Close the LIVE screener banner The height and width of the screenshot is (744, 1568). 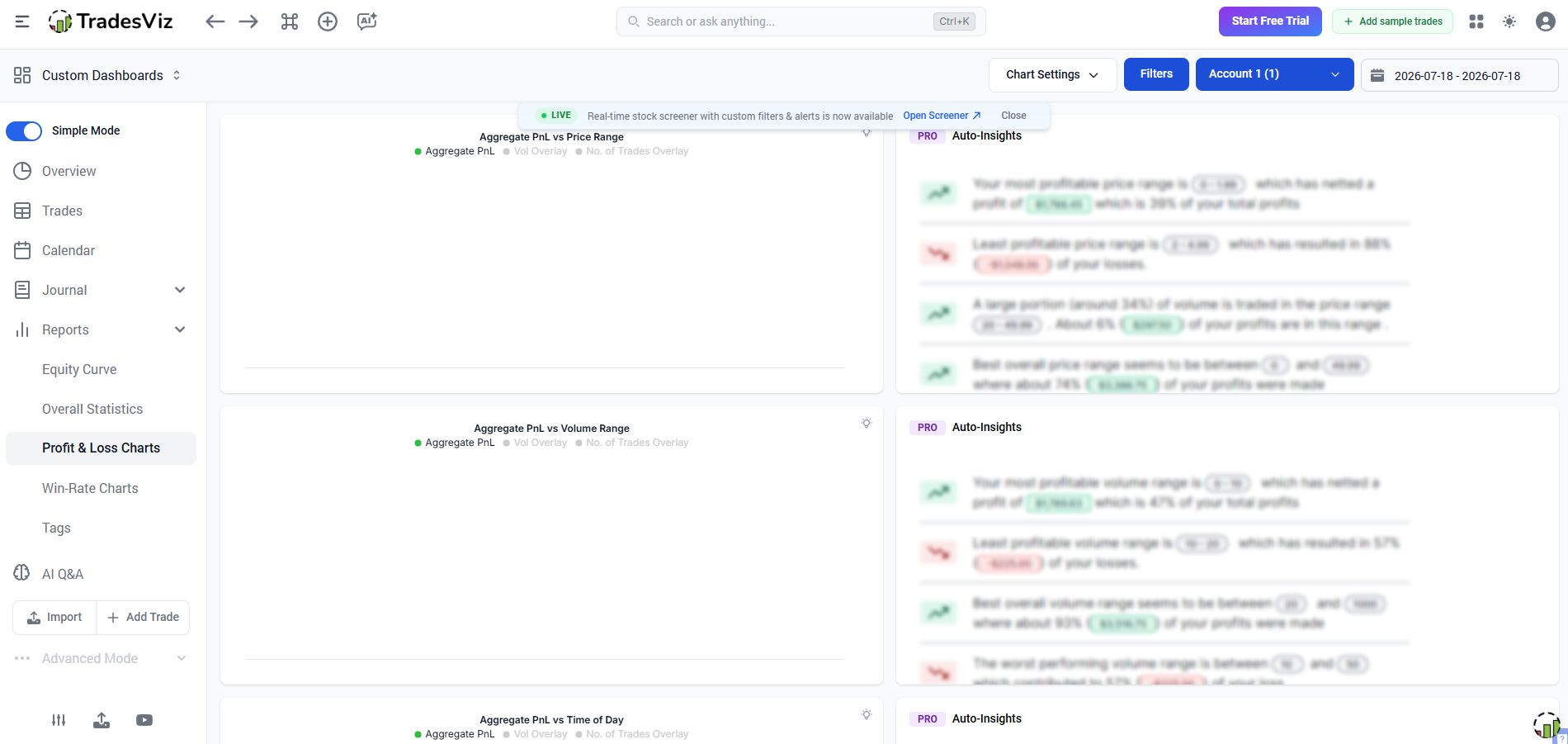[1013, 116]
